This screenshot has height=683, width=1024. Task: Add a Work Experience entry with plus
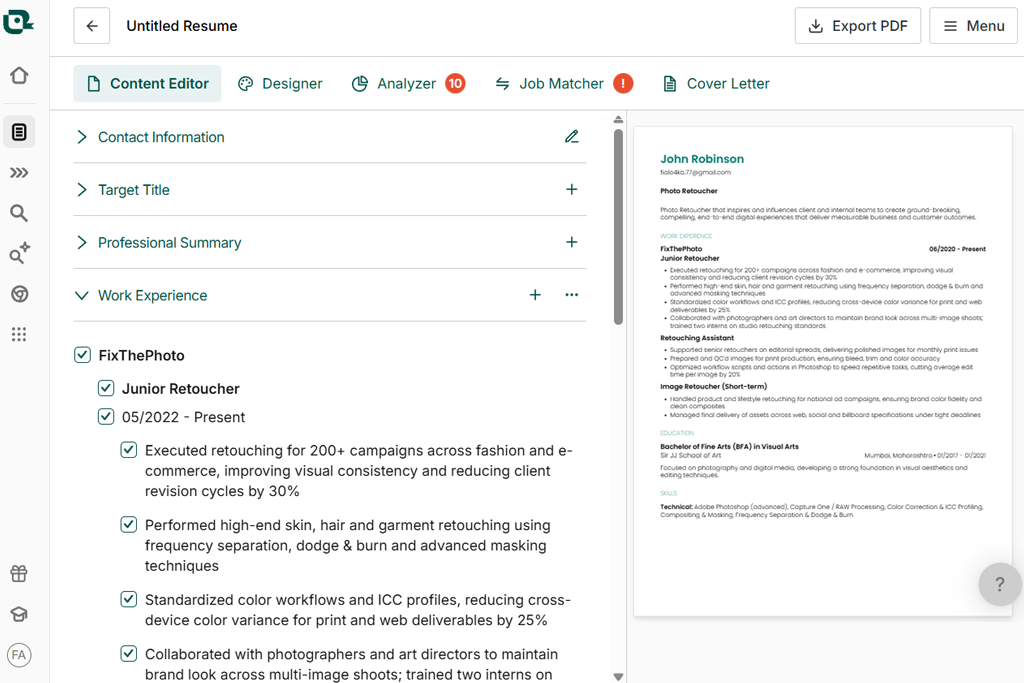coord(535,295)
